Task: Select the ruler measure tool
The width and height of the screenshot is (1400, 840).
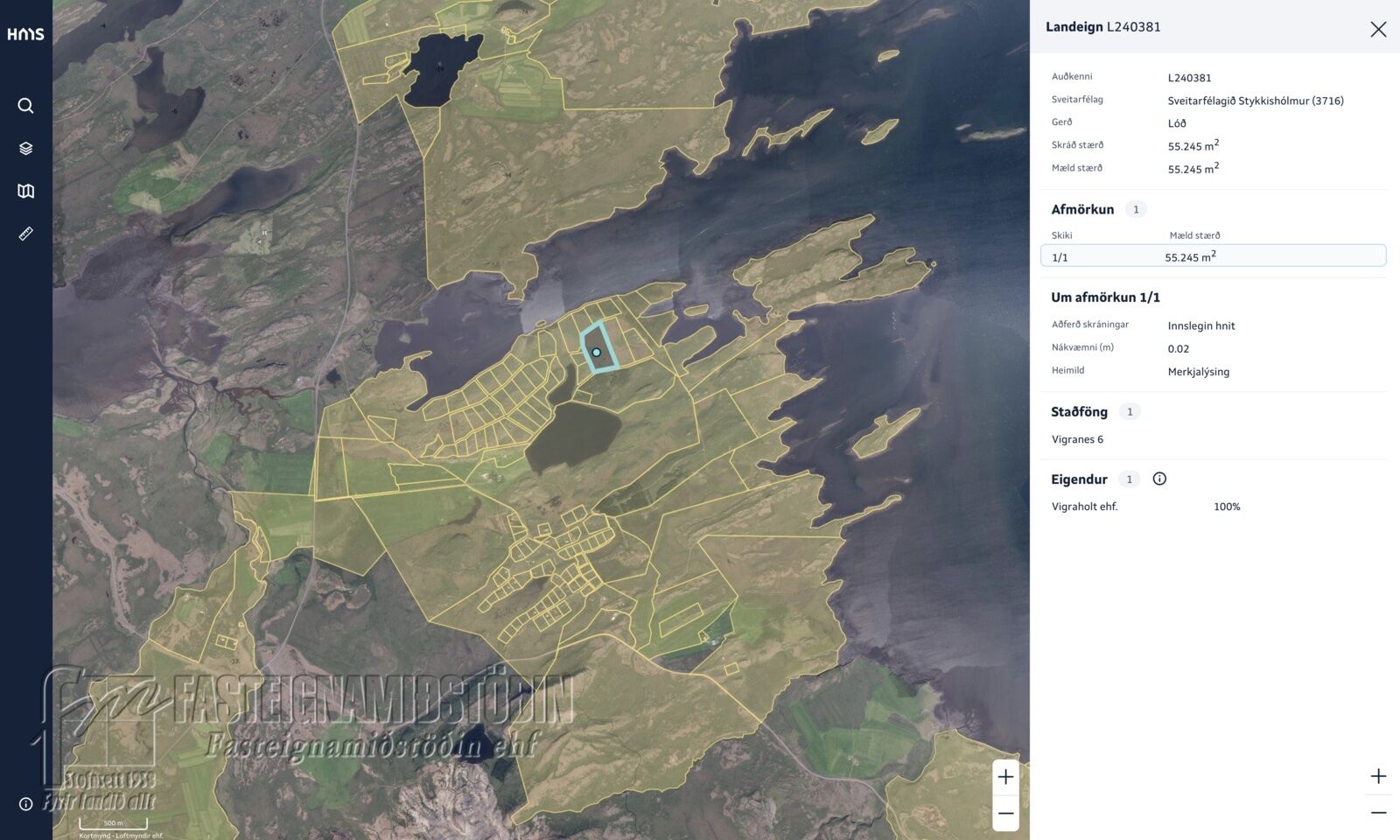Action: [x=25, y=234]
